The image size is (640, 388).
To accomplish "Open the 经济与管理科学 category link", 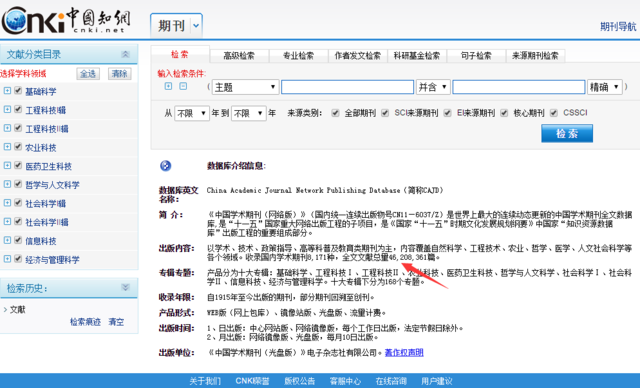I will [x=52, y=260].
